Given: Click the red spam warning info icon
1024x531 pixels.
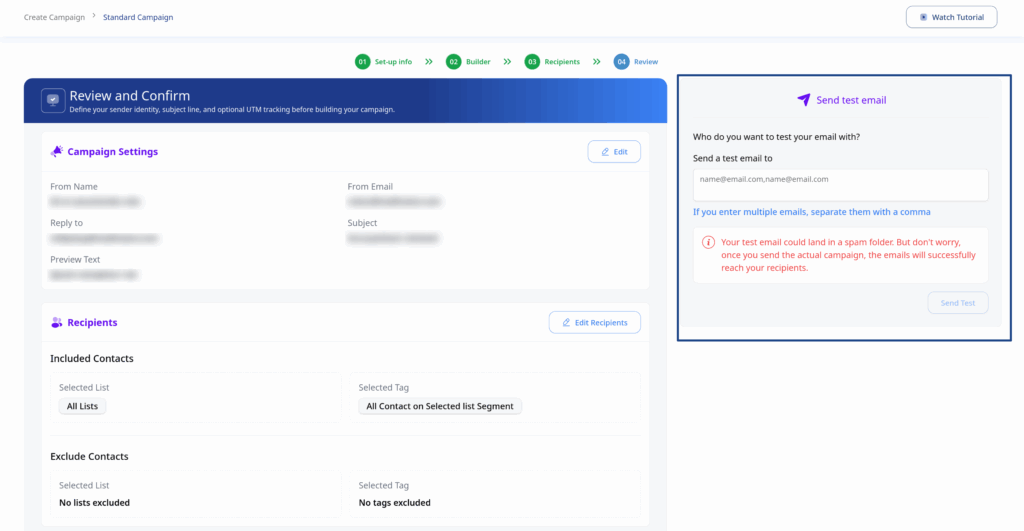Looking at the screenshot, I should pyautogui.click(x=708, y=242).
